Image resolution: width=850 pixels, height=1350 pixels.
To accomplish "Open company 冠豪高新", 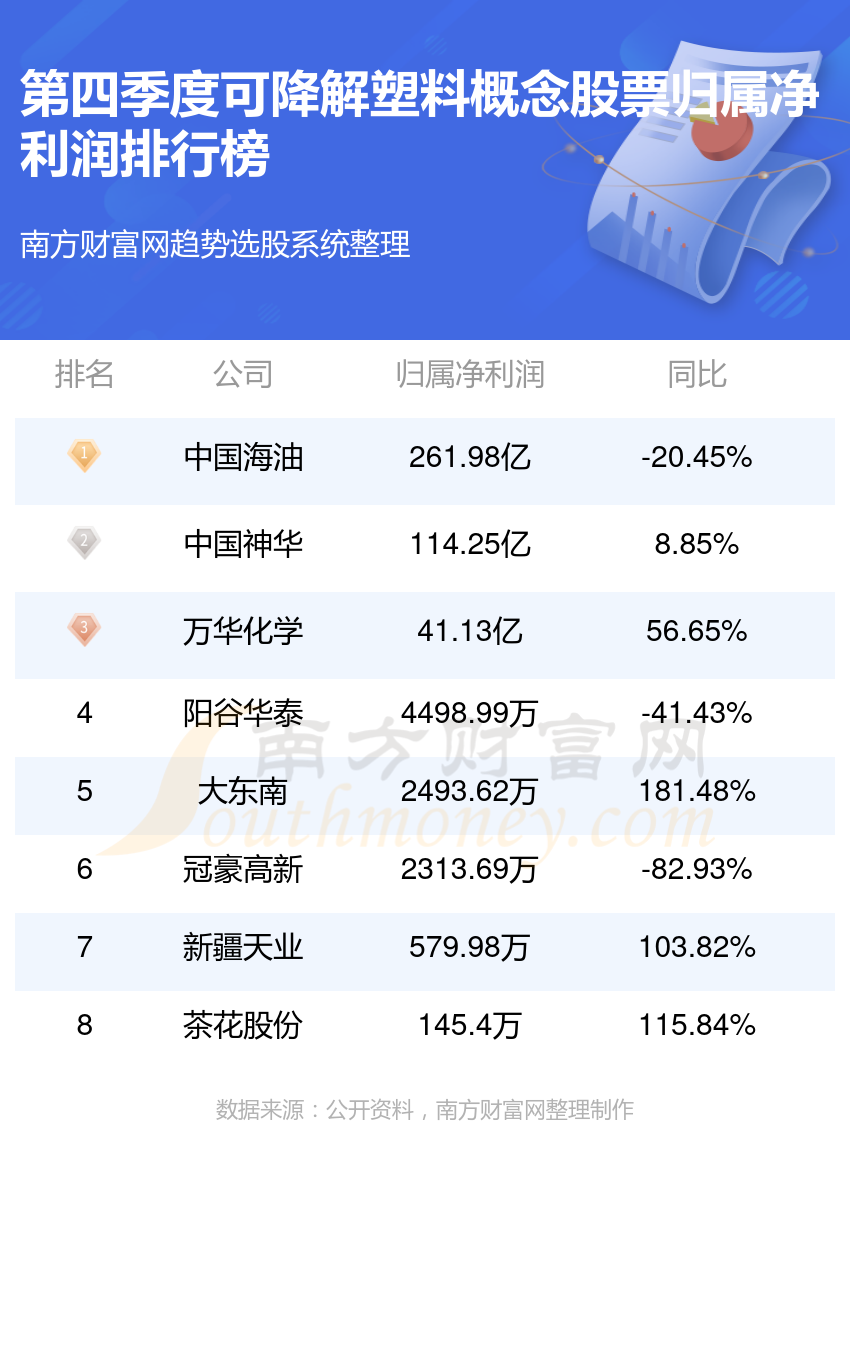I will pos(243,869).
